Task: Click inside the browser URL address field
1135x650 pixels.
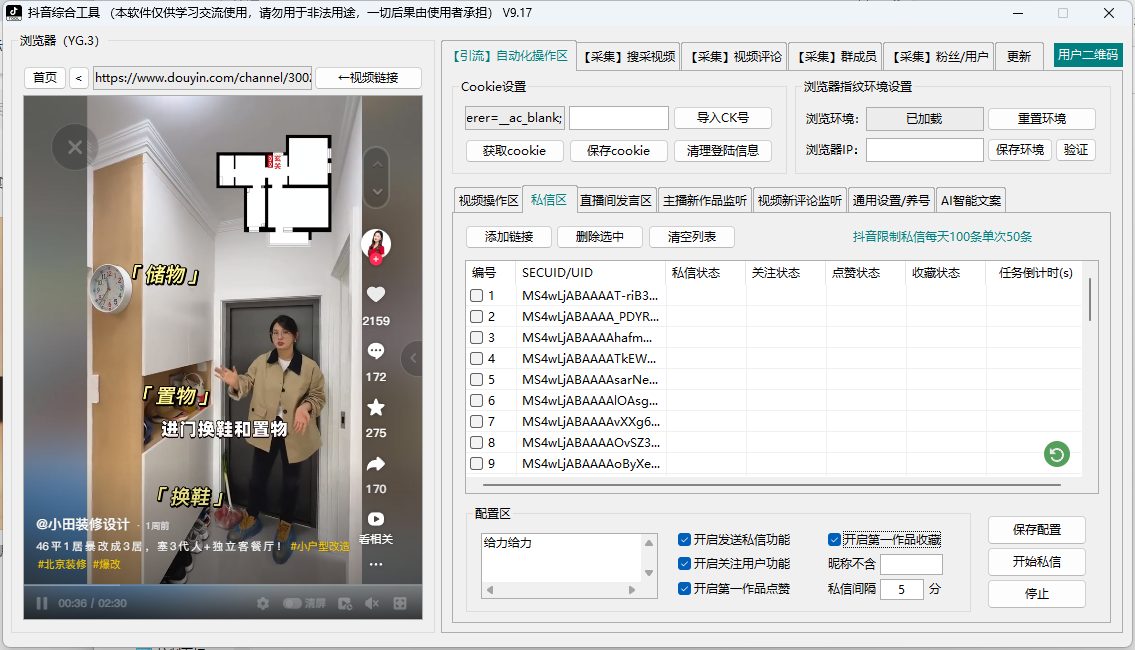Action: click(x=200, y=77)
